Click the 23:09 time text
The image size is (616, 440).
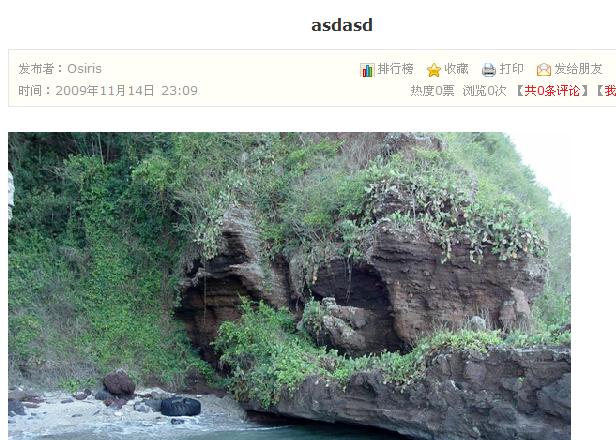[180, 91]
